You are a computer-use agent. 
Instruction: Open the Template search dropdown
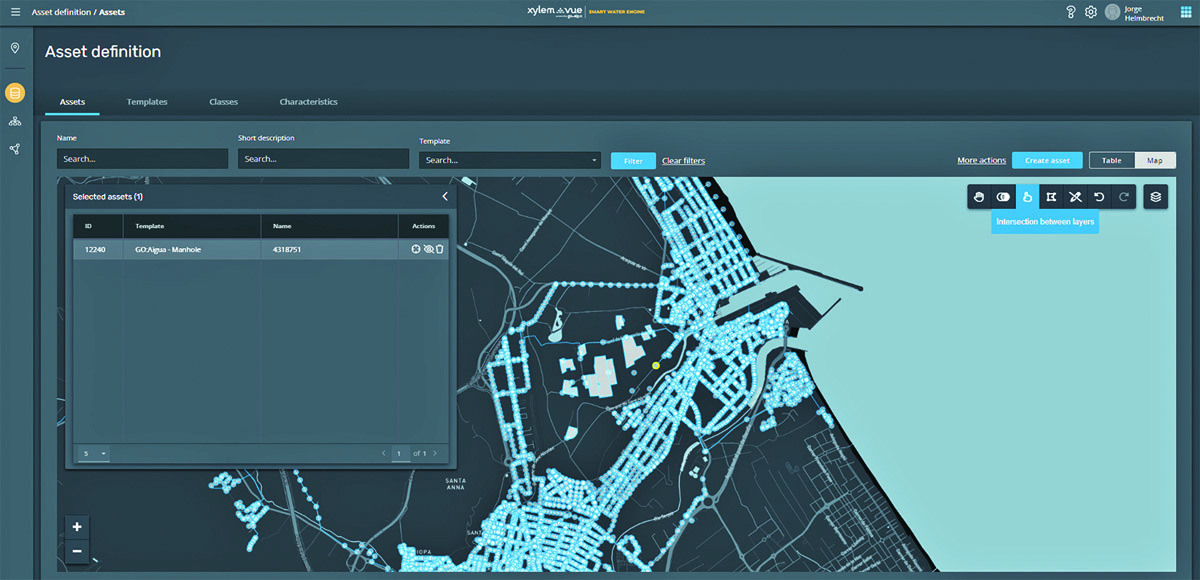click(510, 160)
